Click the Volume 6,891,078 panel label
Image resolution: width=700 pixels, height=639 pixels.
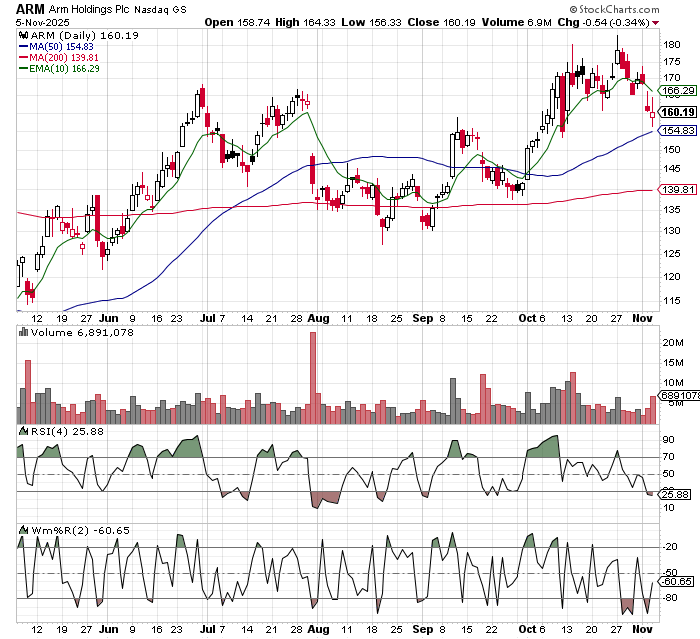pyautogui.click(x=82, y=332)
